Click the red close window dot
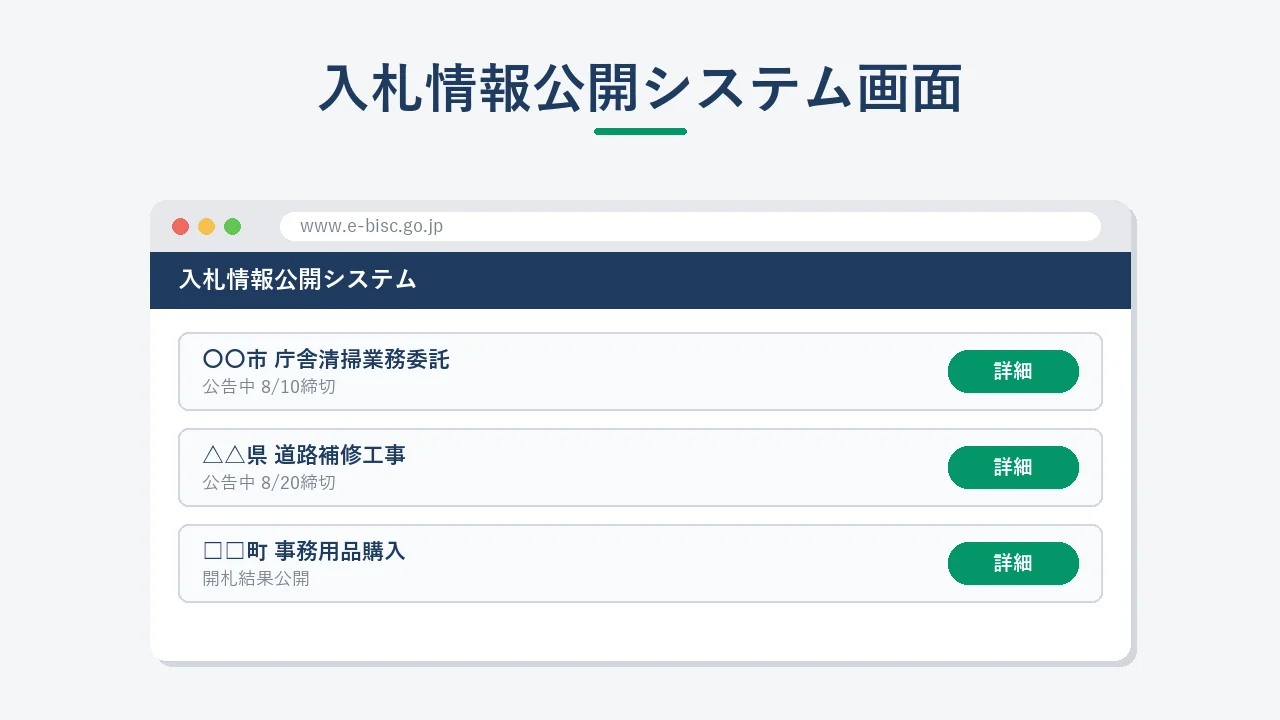Image resolution: width=1280 pixels, height=720 pixels. point(180,226)
